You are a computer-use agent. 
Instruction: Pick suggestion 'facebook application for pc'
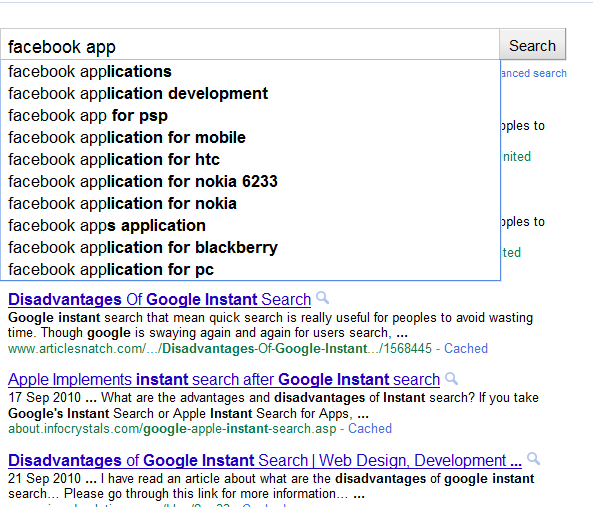pyautogui.click(x=250, y=269)
